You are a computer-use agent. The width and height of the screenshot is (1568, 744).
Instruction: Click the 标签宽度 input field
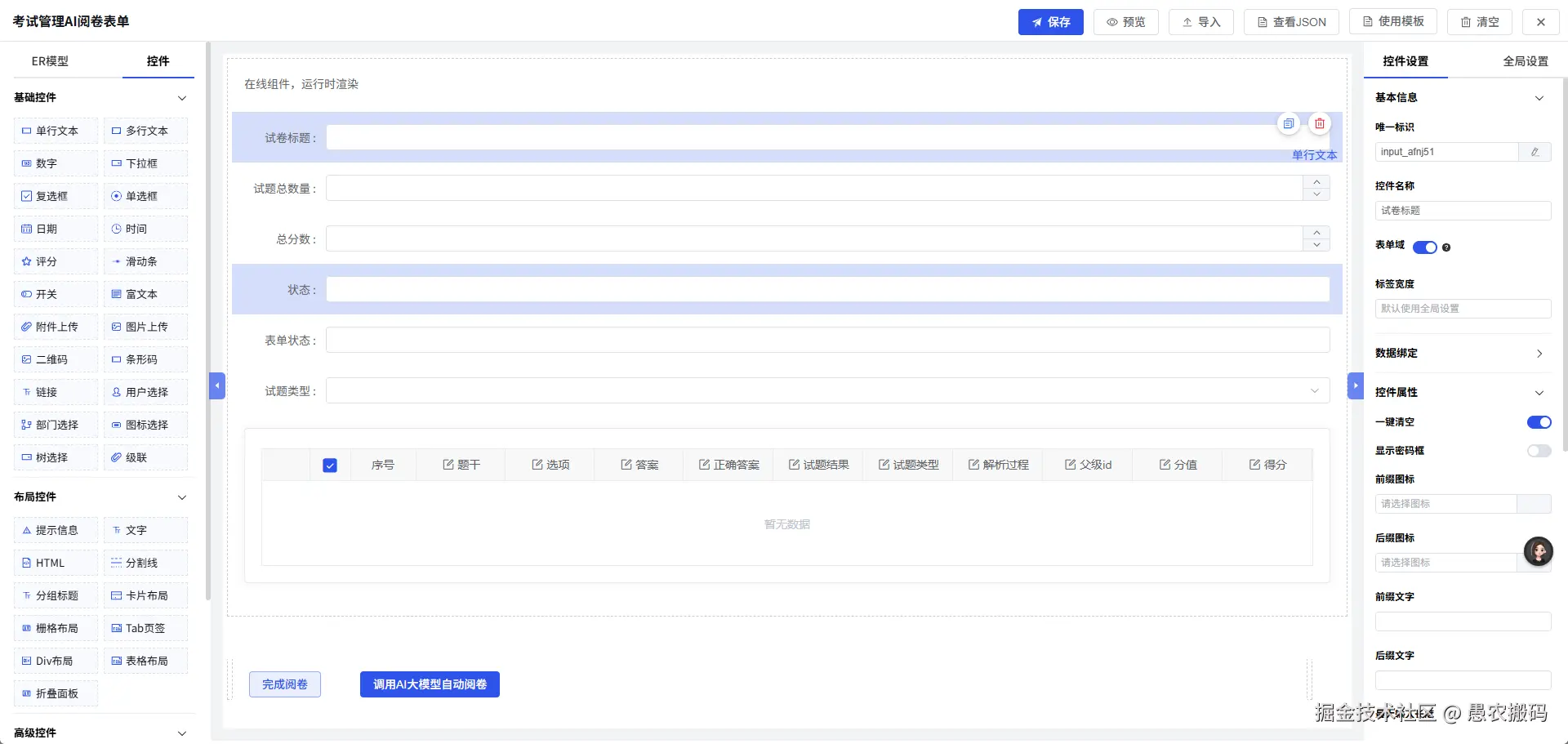[1463, 309]
